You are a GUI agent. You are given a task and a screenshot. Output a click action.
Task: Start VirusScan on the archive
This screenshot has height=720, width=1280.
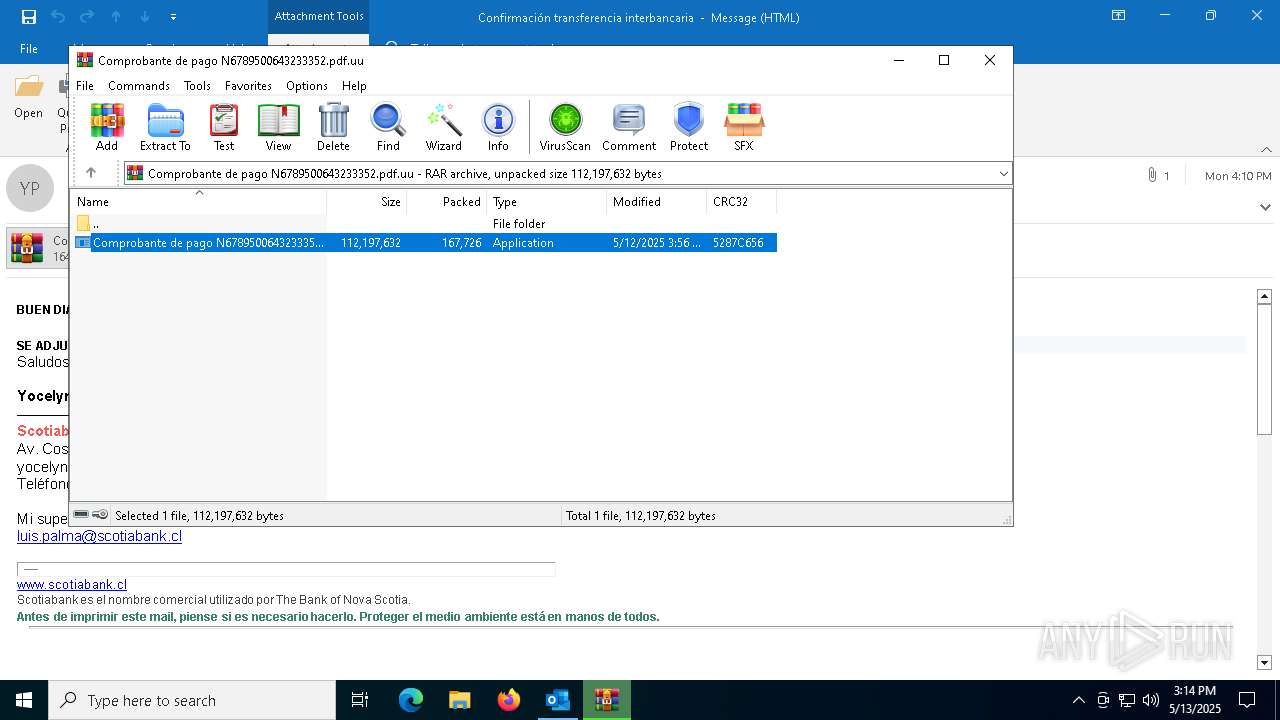[565, 127]
